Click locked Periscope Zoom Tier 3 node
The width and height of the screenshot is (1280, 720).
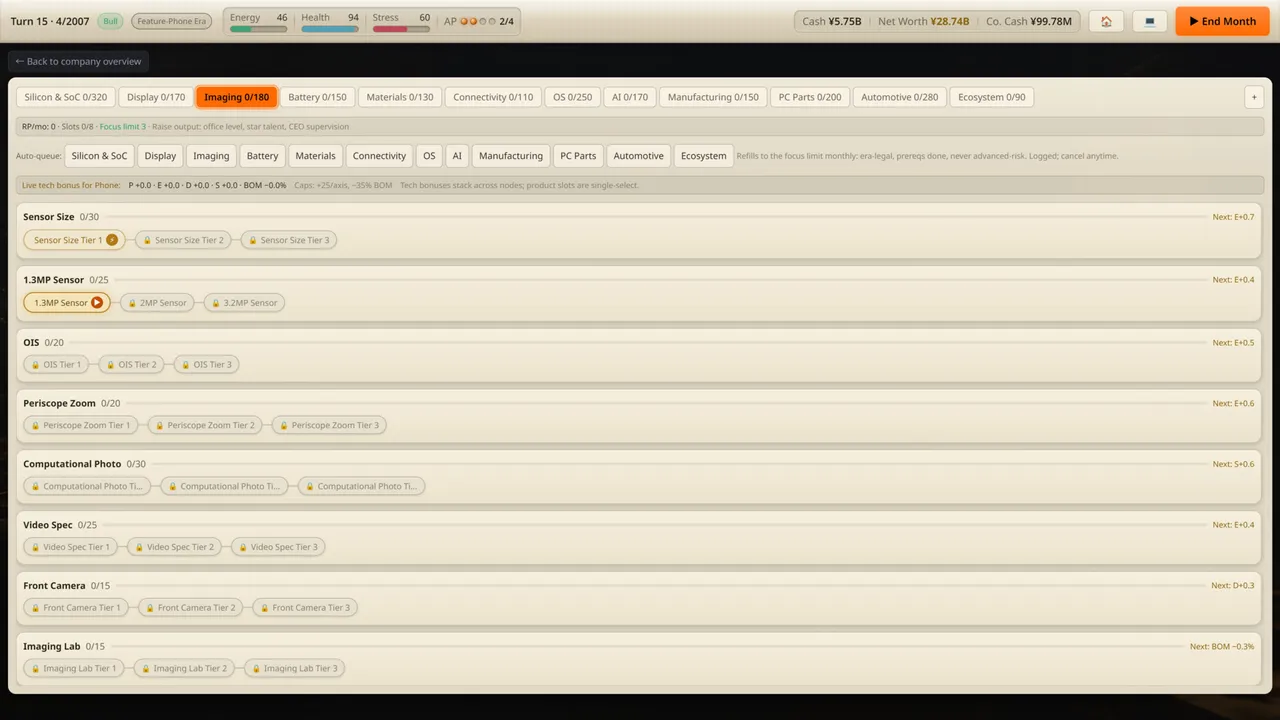pos(329,426)
